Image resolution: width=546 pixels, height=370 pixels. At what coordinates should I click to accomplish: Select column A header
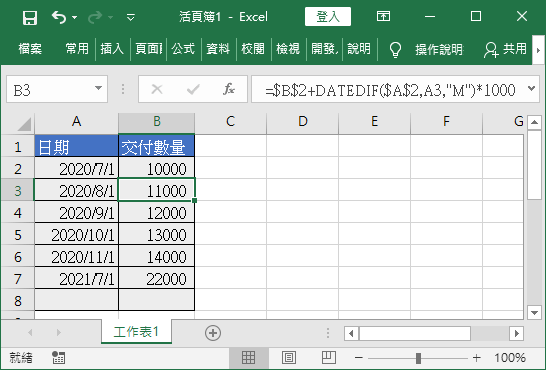pos(77,121)
